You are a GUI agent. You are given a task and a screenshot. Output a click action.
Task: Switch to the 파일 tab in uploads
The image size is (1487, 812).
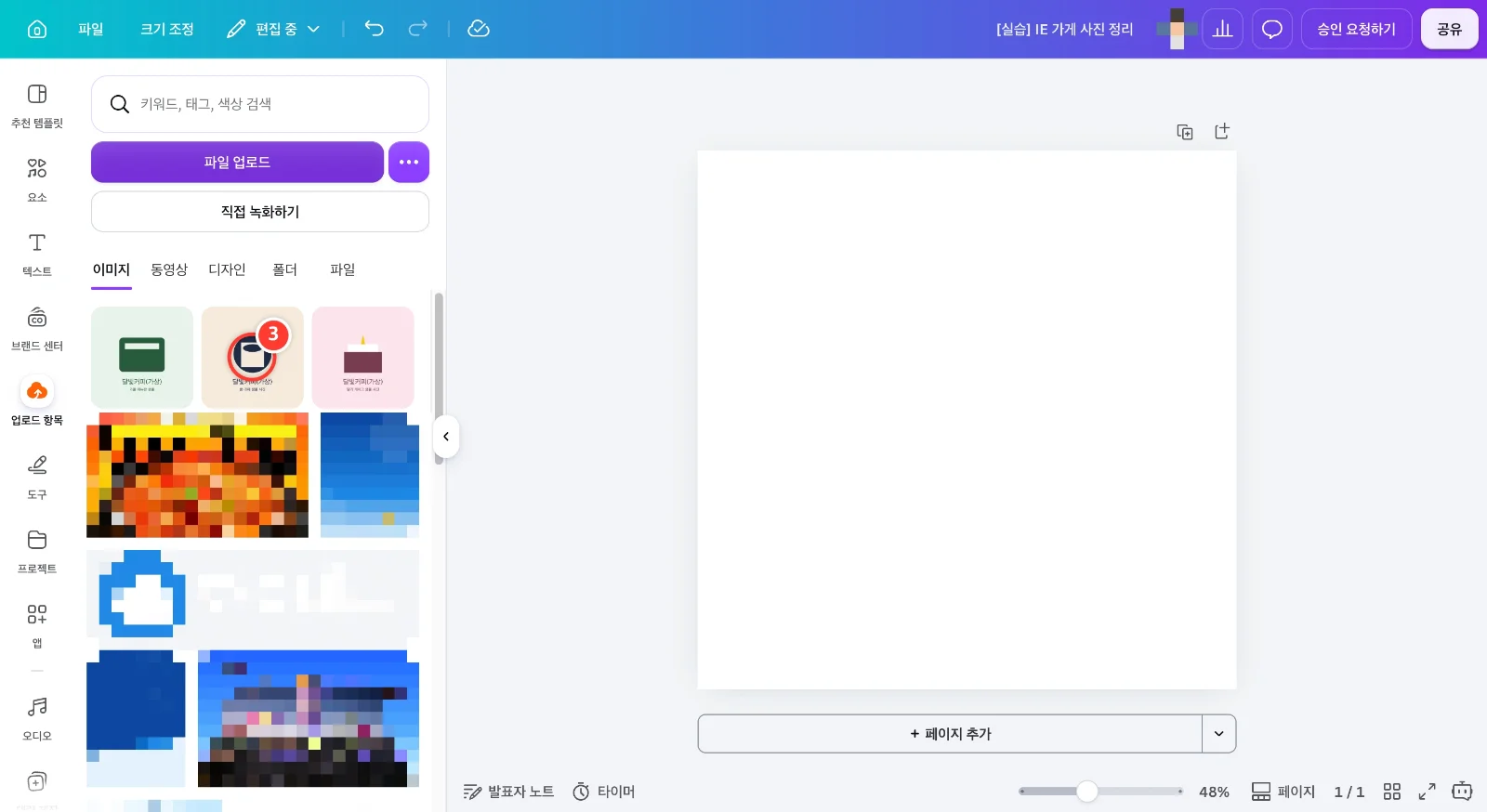342,269
